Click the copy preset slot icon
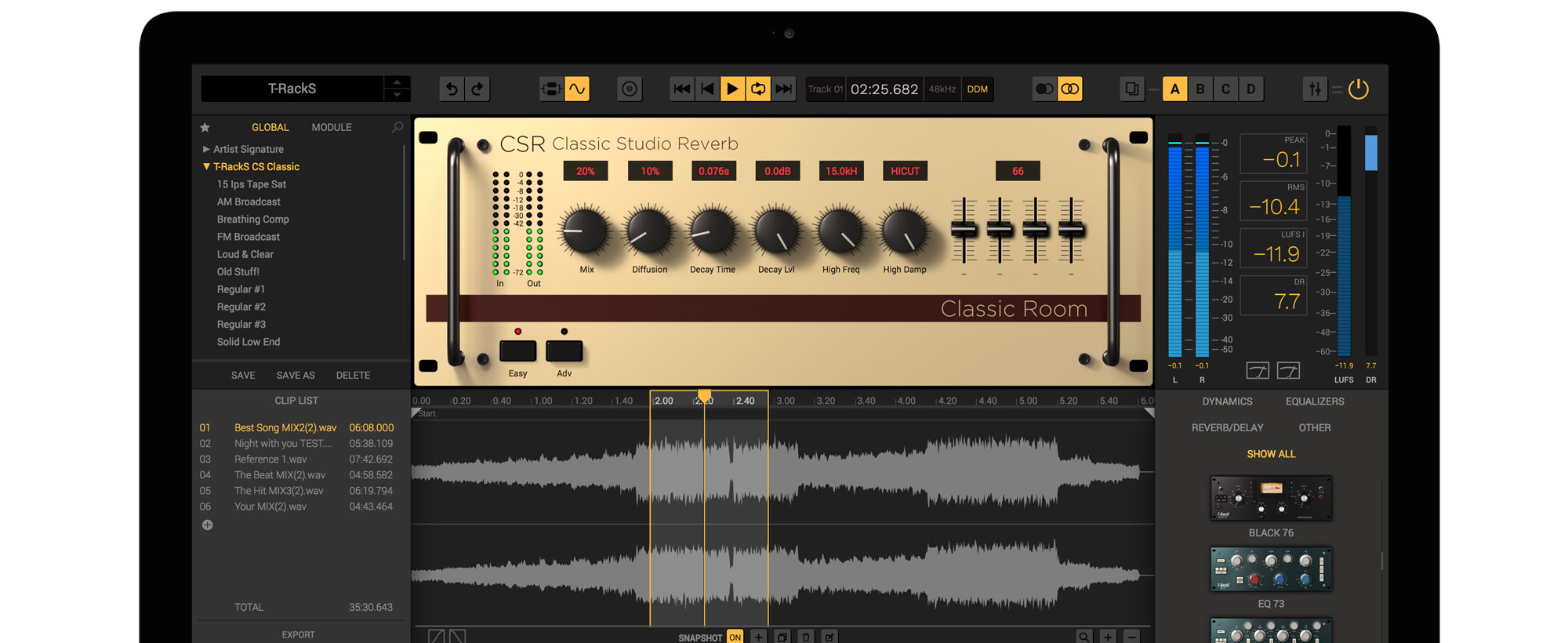Viewport: 1568px width, 643px height. coord(1132,89)
